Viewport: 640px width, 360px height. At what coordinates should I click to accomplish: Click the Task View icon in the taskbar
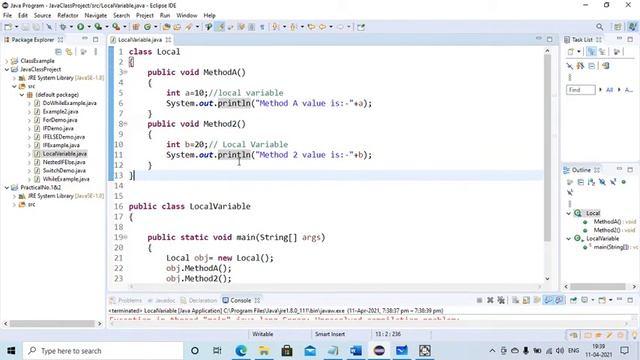tap(217, 350)
